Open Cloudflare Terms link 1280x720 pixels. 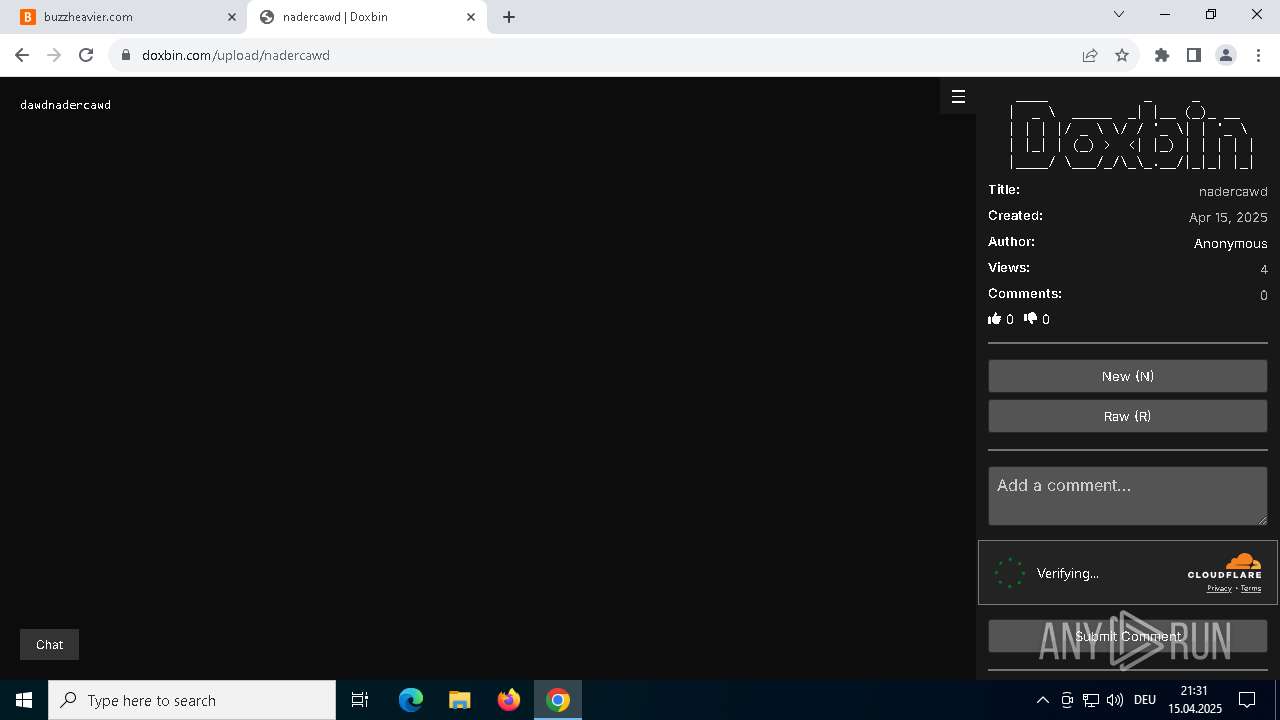(1251, 588)
